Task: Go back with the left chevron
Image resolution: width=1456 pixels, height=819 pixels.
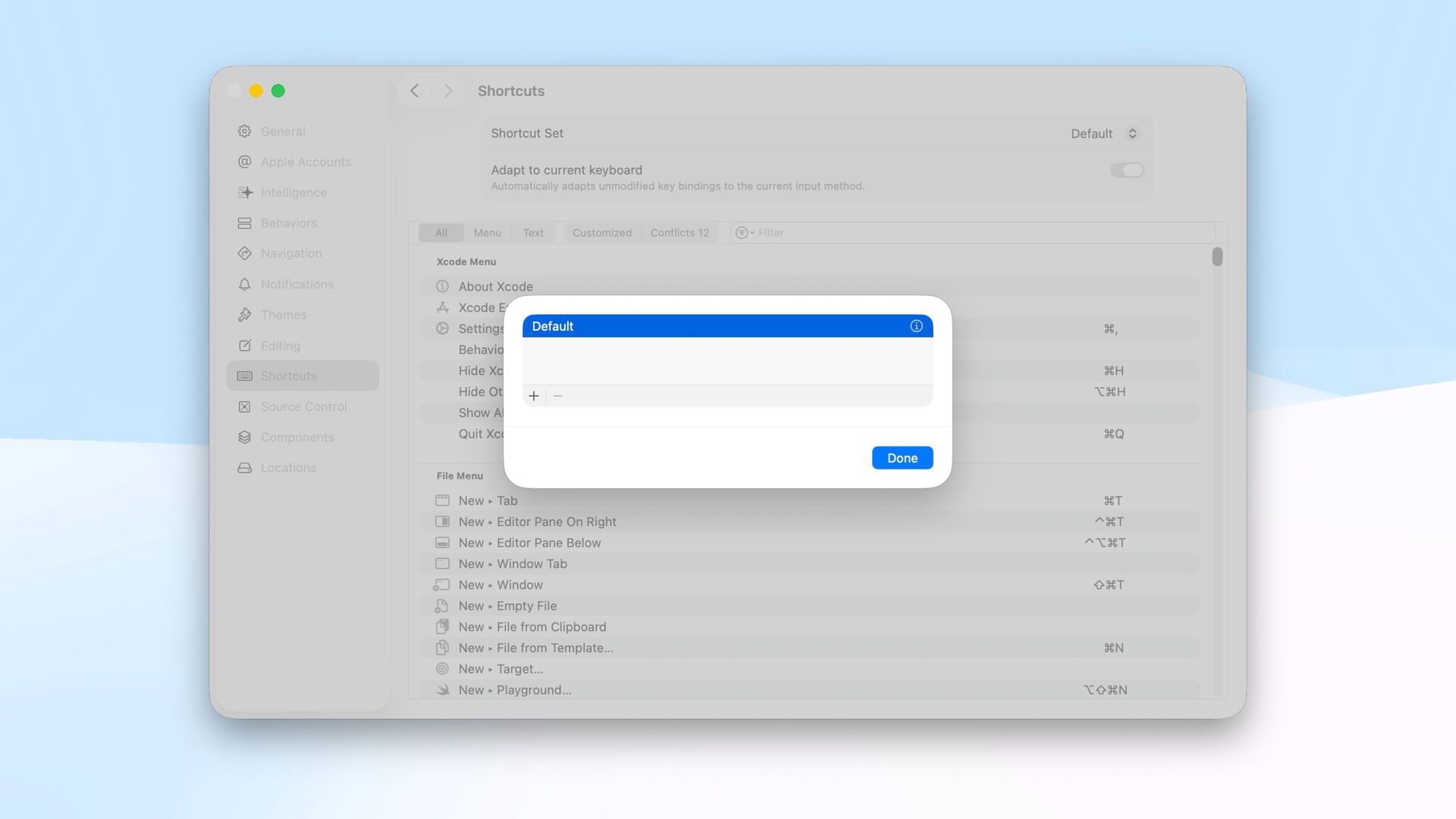Action: tap(415, 91)
